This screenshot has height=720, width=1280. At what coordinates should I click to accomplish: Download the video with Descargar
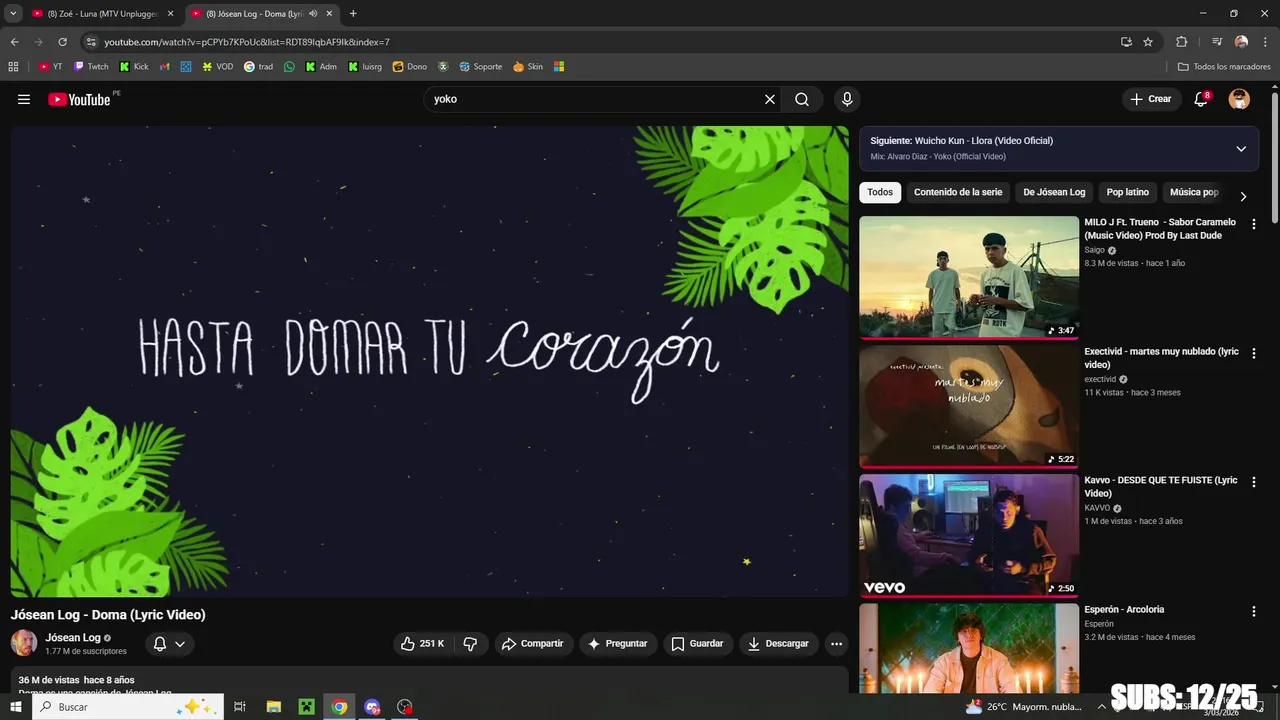point(779,644)
